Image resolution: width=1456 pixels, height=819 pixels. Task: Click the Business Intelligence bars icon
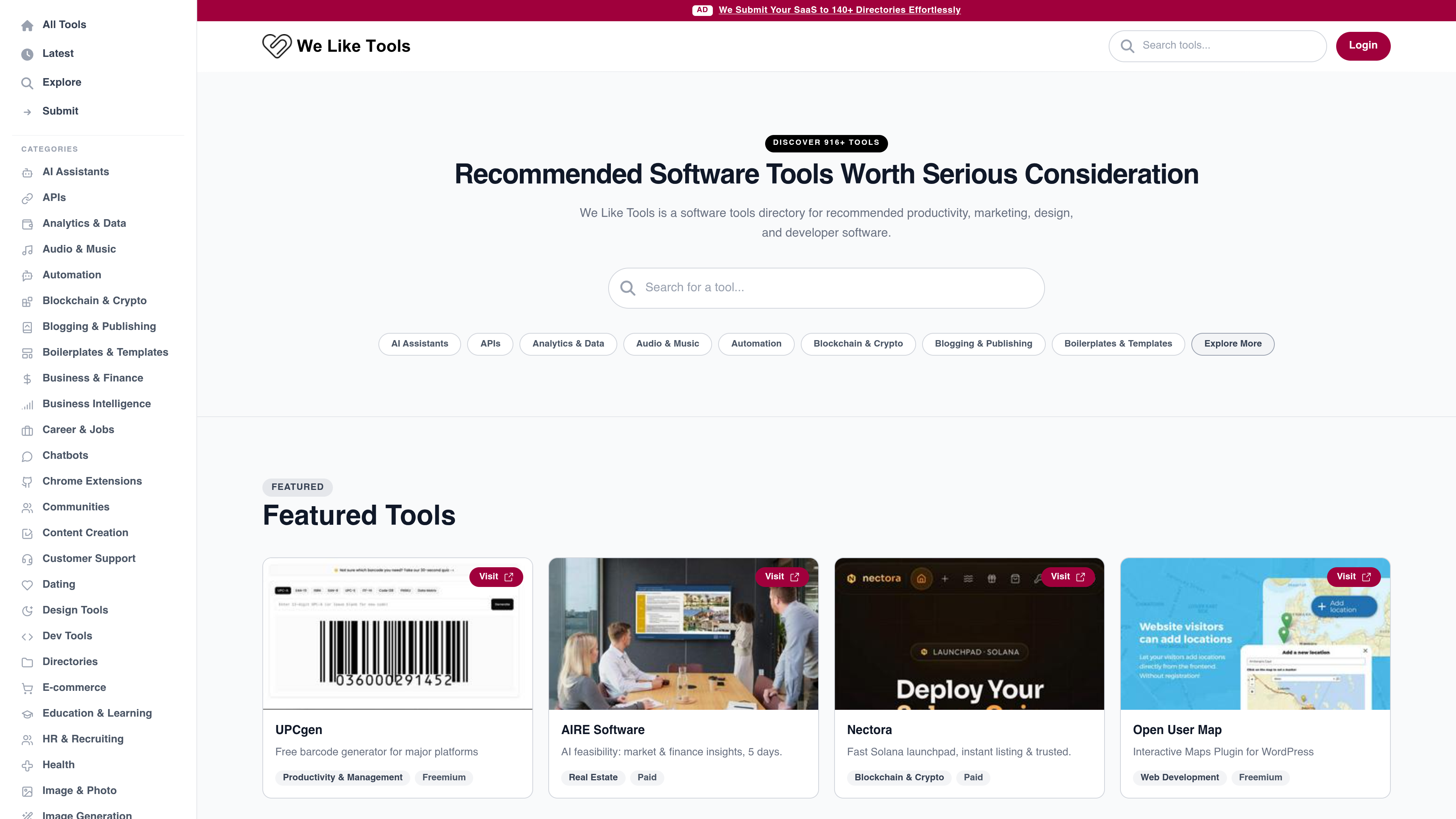[x=27, y=405]
